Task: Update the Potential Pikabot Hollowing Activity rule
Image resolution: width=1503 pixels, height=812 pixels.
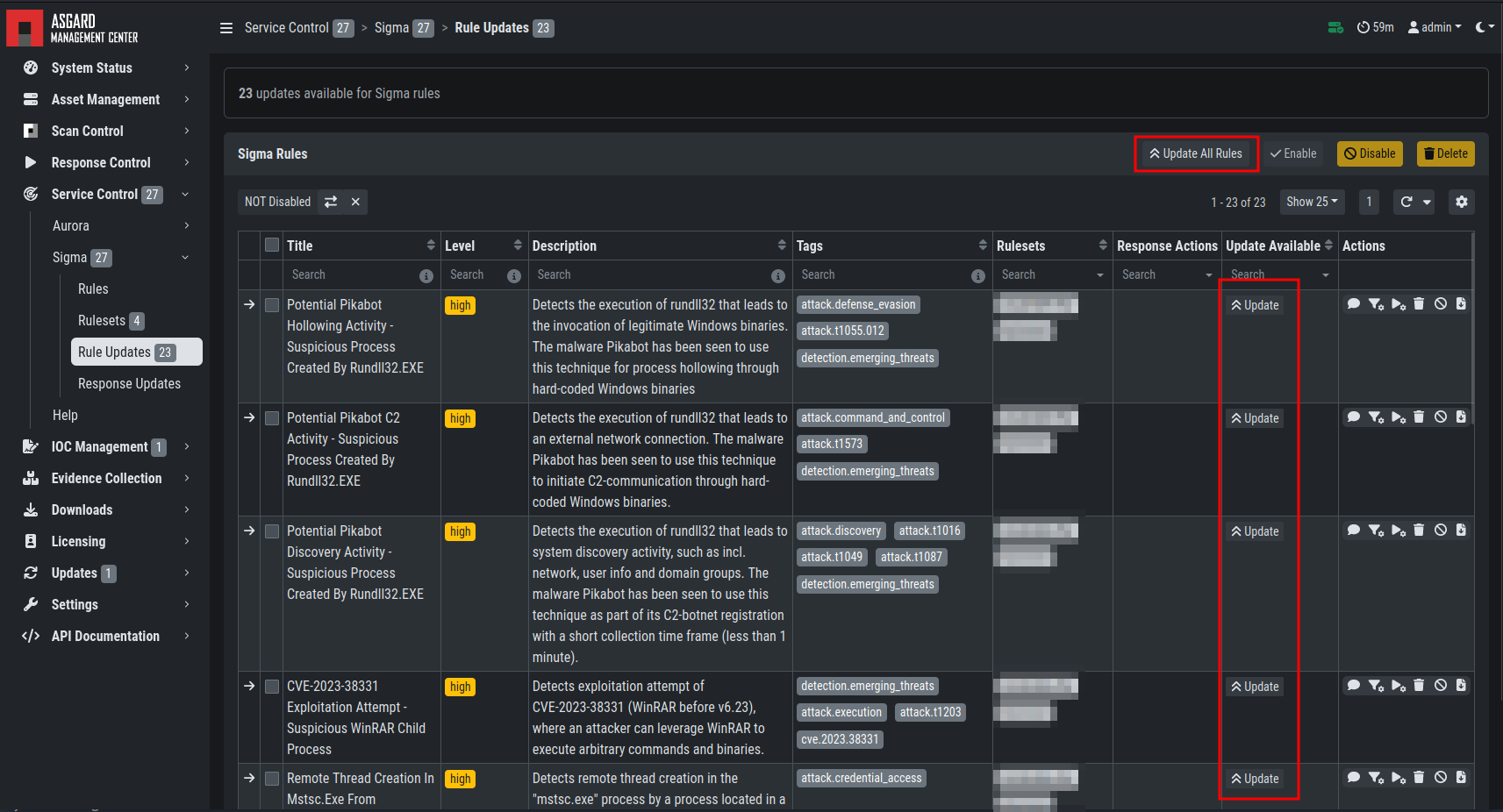Action: (x=1255, y=305)
